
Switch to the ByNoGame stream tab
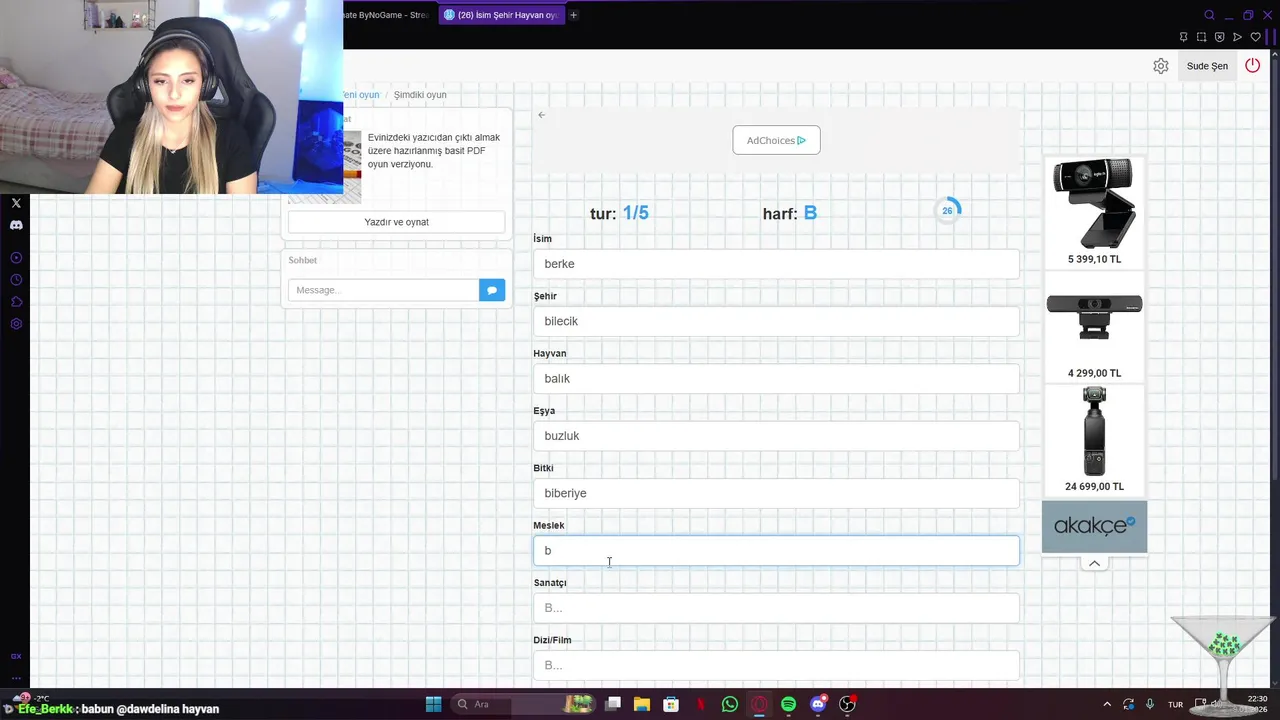(386, 15)
